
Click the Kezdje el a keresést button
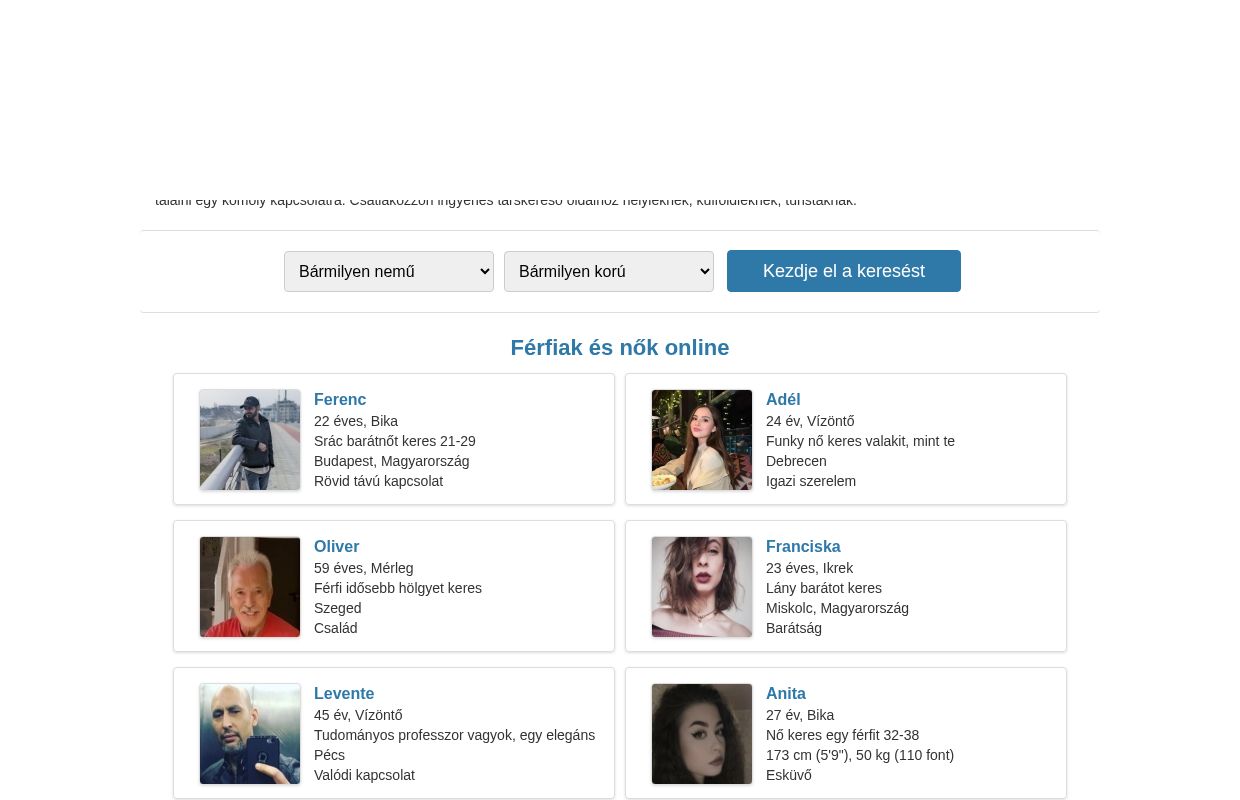pos(844,271)
